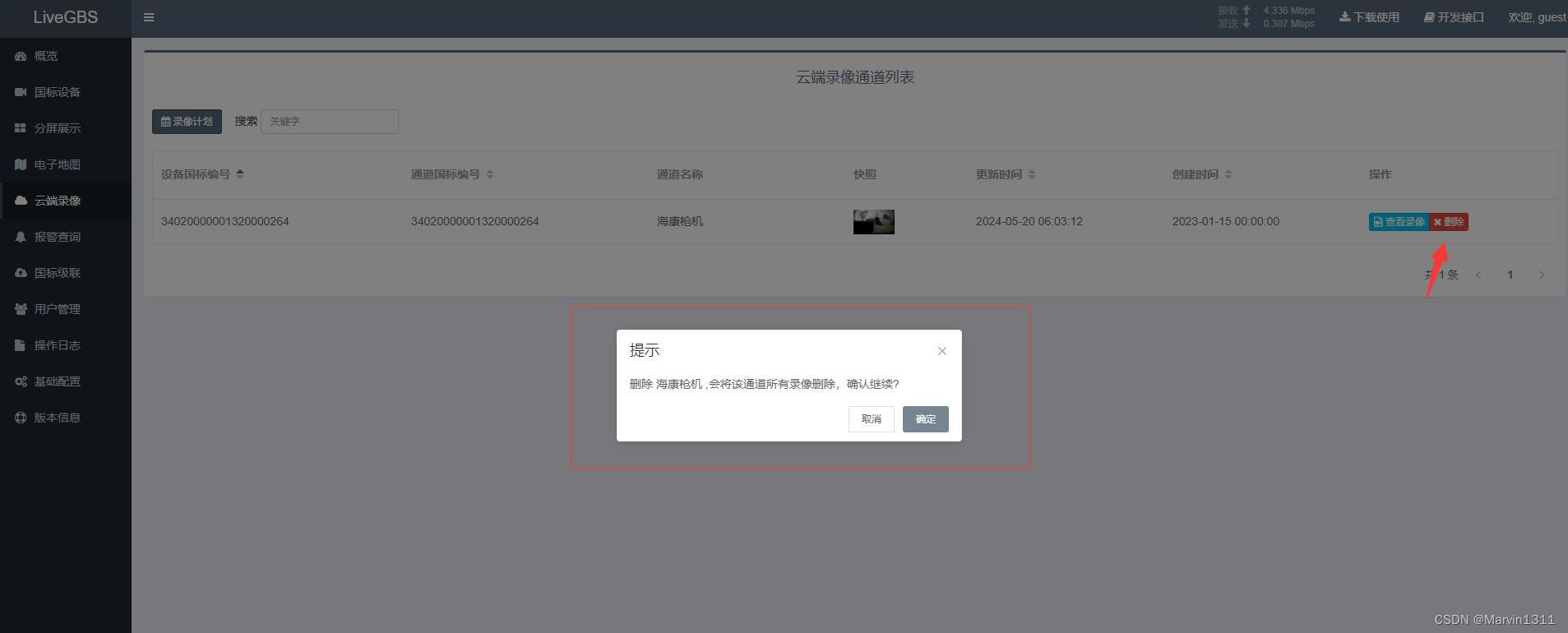Open 电子地图 in sidebar
Screen dimensions: 1568x633
pos(66,164)
